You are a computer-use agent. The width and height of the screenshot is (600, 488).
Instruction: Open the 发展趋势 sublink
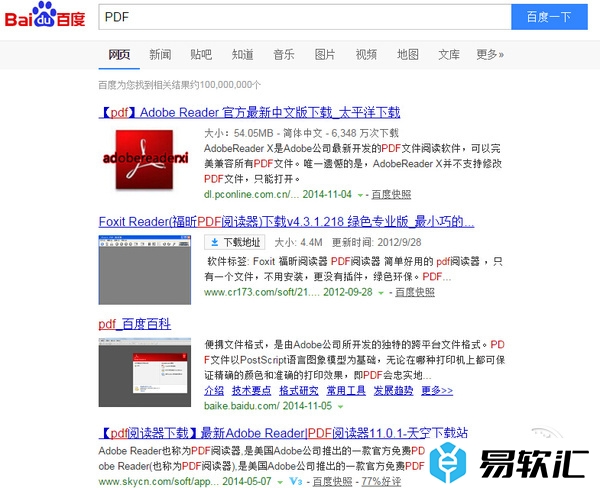click(x=393, y=391)
